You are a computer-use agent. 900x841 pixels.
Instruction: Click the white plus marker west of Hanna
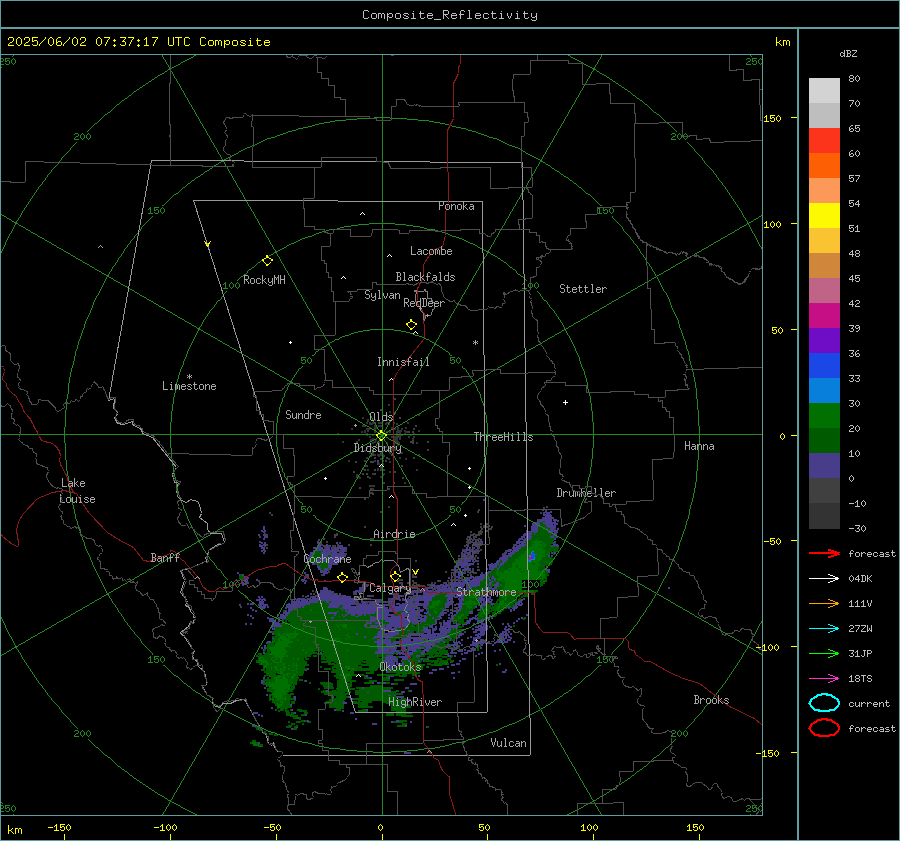(x=565, y=402)
